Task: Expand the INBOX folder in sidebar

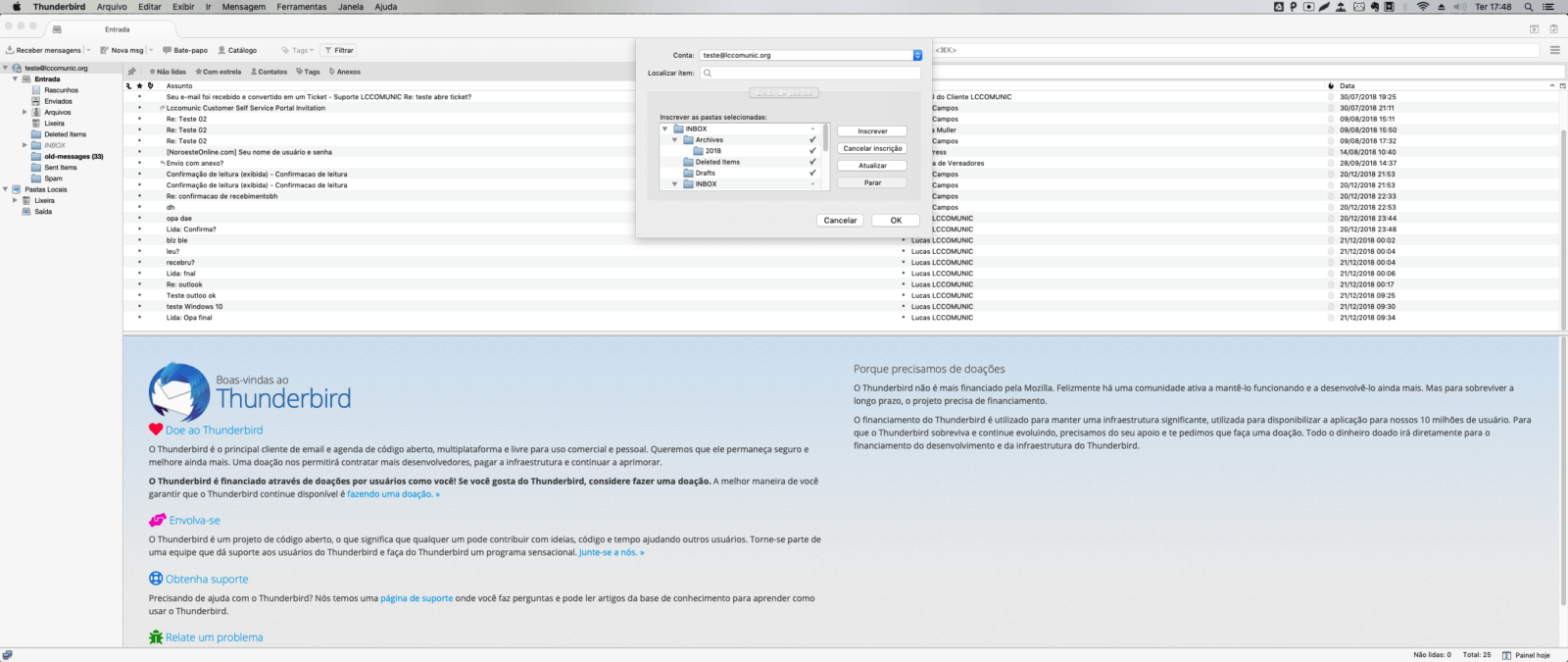Action: pos(24,145)
